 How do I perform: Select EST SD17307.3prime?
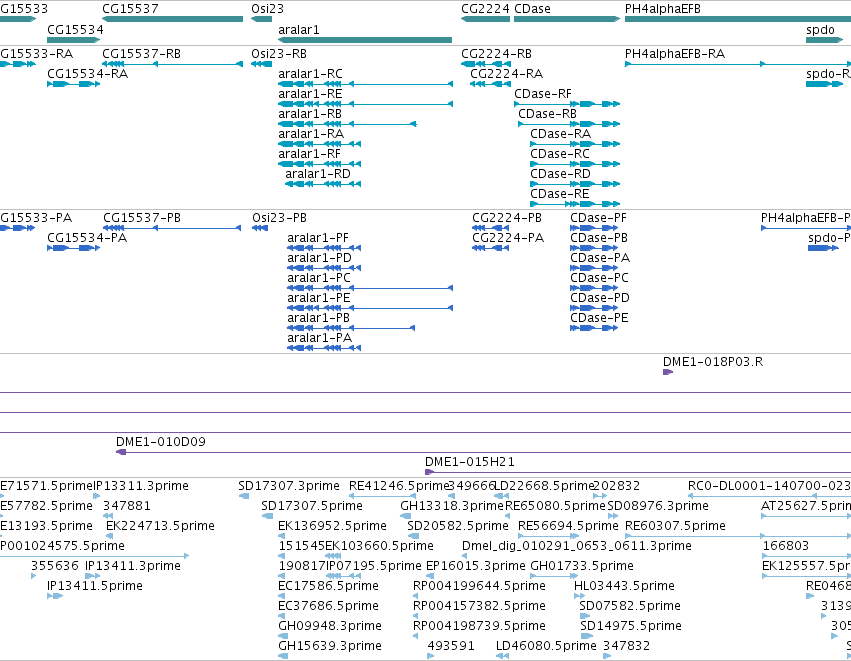coord(244,495)
